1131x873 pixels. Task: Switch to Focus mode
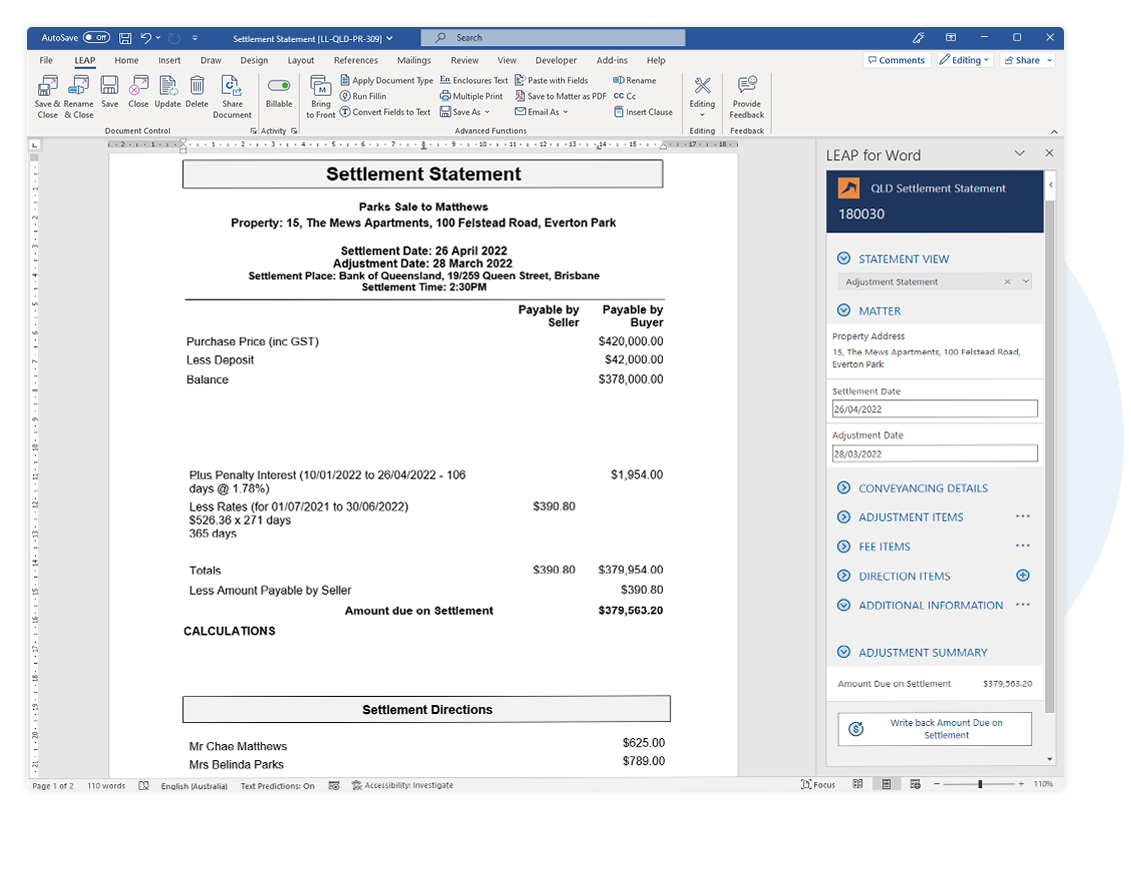(x=818, y=784)
